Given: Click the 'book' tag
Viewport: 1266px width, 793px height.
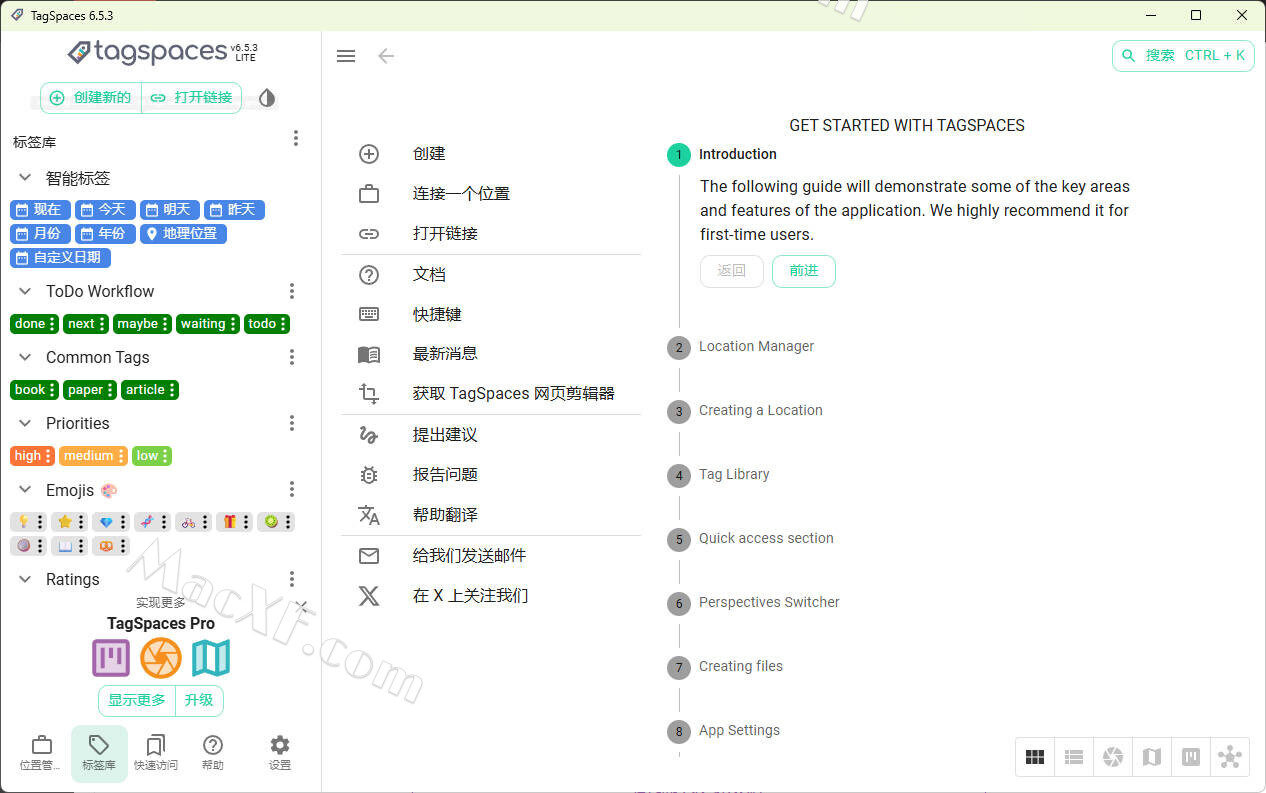Looking at the screenshot, I should 35,390.
